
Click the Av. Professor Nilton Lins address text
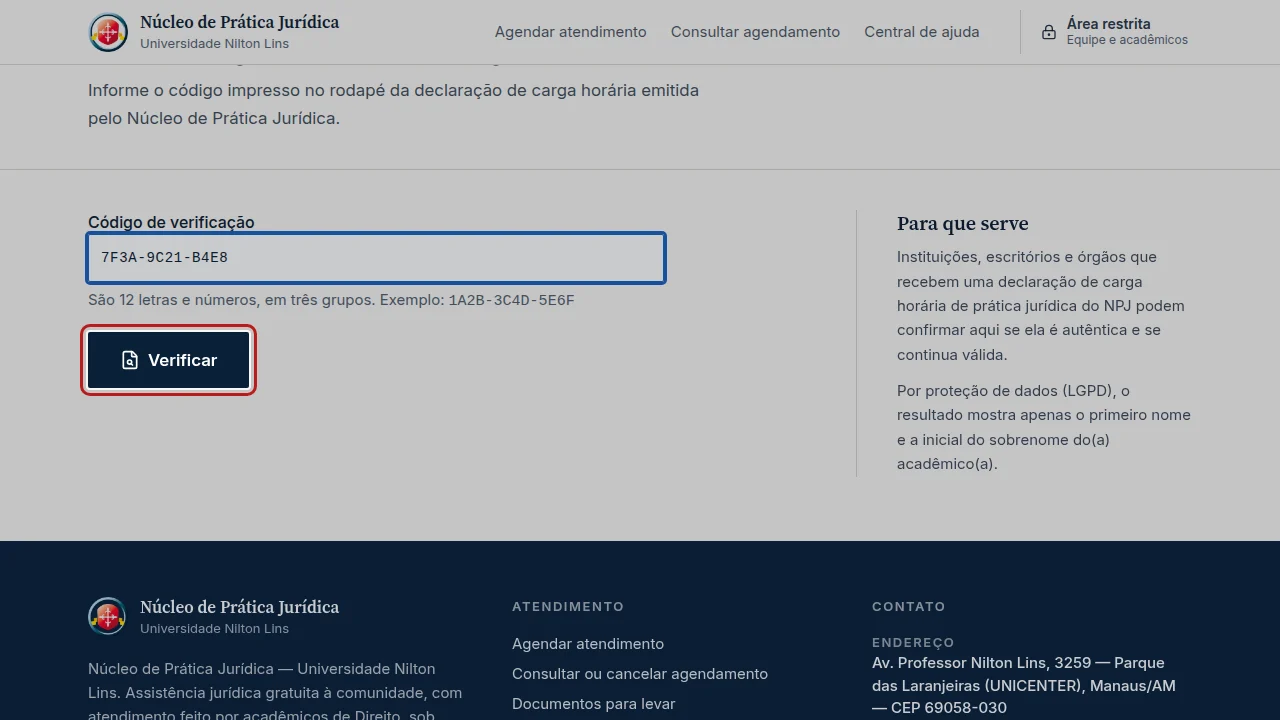[x=1024, y=686]
